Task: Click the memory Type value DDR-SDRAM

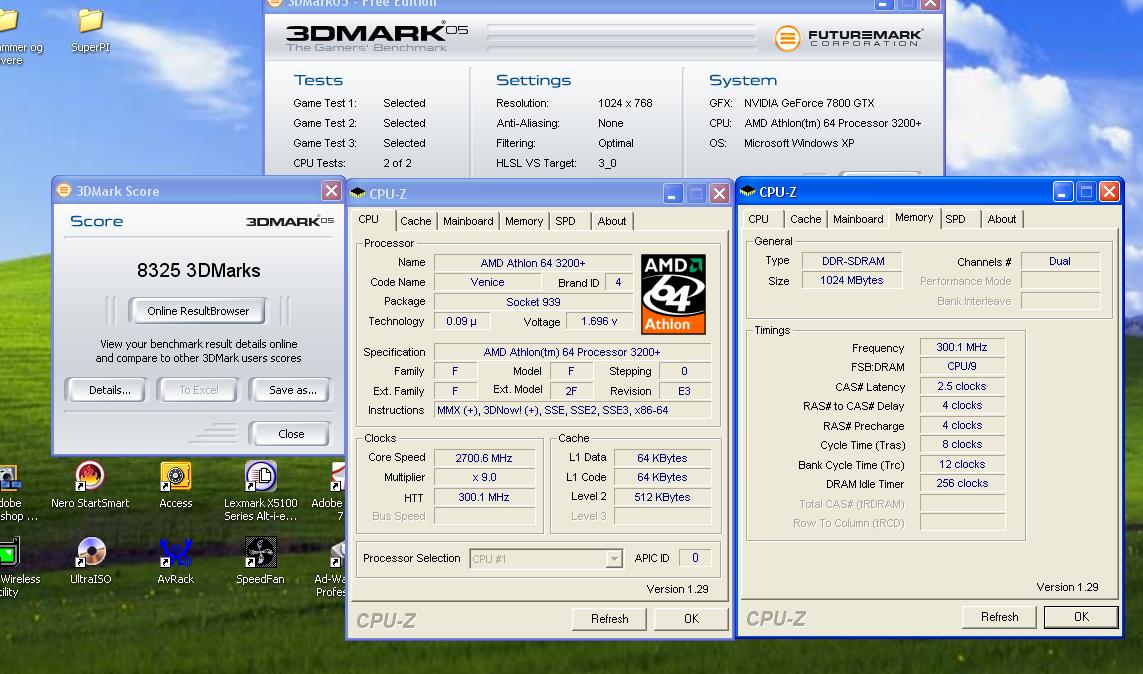Action: 852,261
